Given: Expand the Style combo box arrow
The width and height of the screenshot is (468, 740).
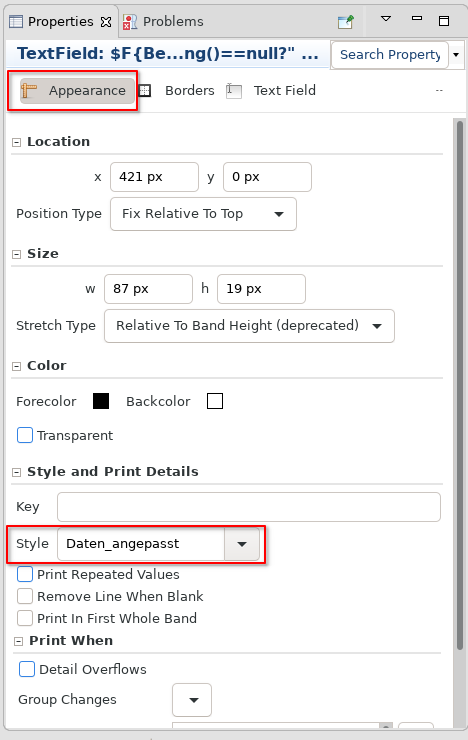Looking at the screenshot, I should 242,544.
